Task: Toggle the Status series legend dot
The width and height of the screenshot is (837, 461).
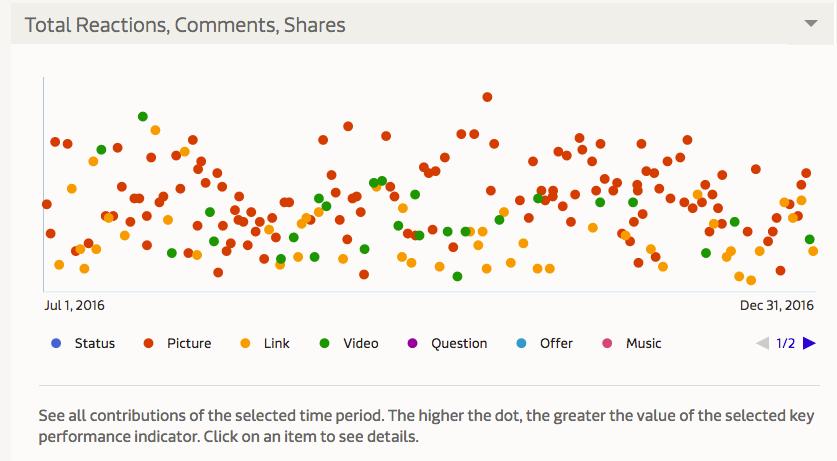Action: click(56, 343)
